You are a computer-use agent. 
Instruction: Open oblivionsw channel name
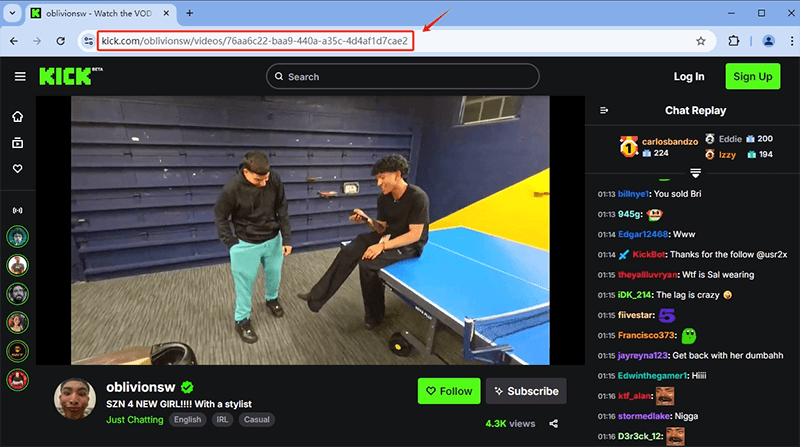click(141, 387)
